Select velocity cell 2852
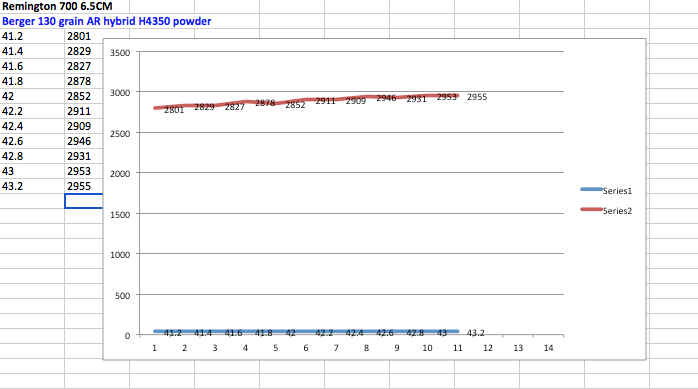The height and width of the screenshot is (389, 698). [x=84, y=96]
